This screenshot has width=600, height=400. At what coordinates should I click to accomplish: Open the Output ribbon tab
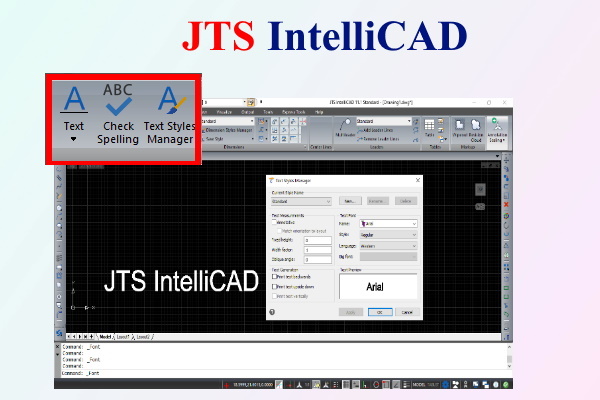248,112
